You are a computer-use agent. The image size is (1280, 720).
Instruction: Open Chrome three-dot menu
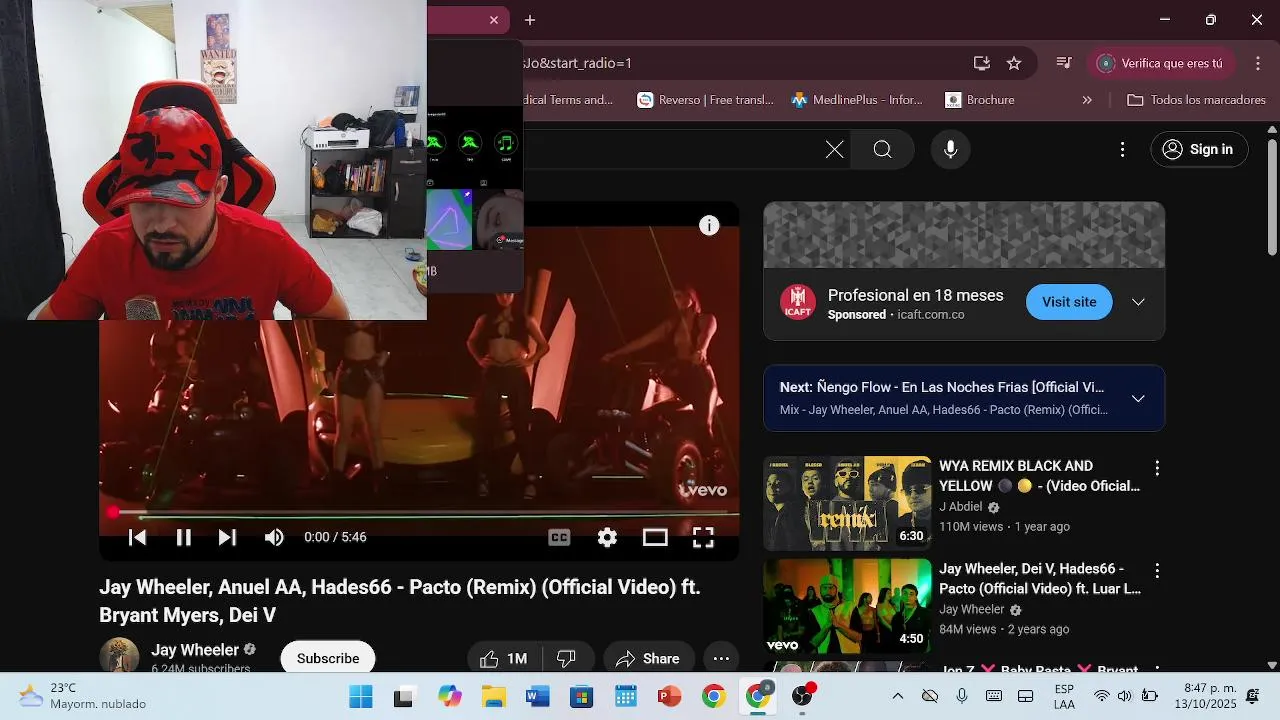point(1258,63)
